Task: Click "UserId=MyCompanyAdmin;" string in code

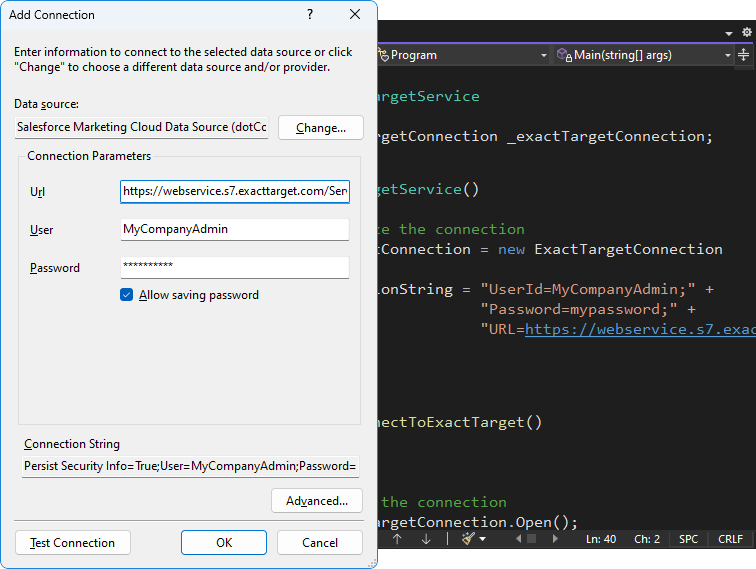Action: pyautogui.click(x=588, y=289)
